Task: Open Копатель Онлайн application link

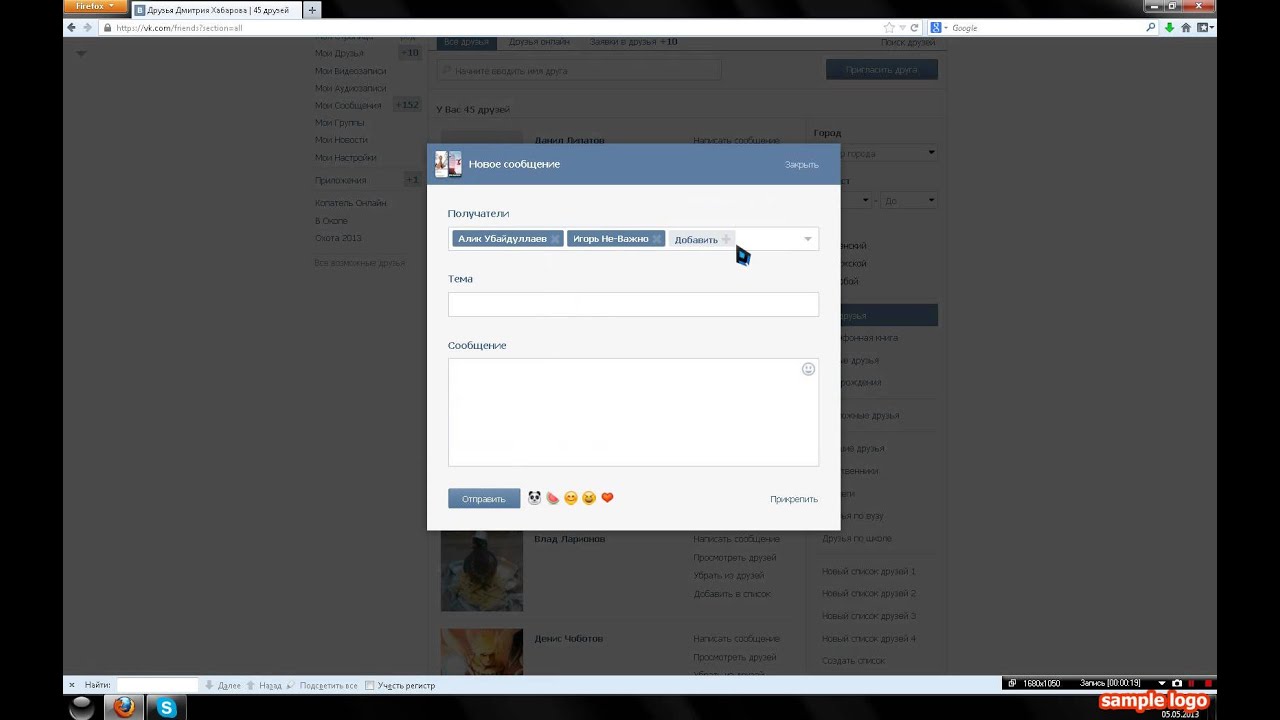Action: click(350, 203)
